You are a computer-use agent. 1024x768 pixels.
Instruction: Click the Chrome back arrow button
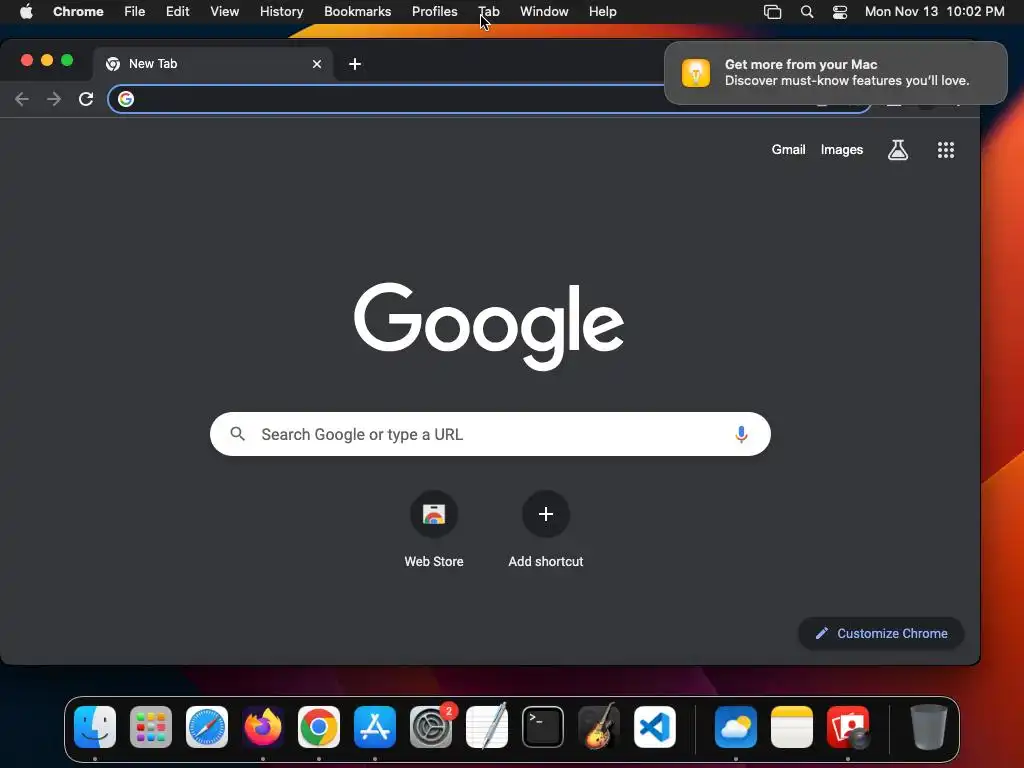(22, 99)
